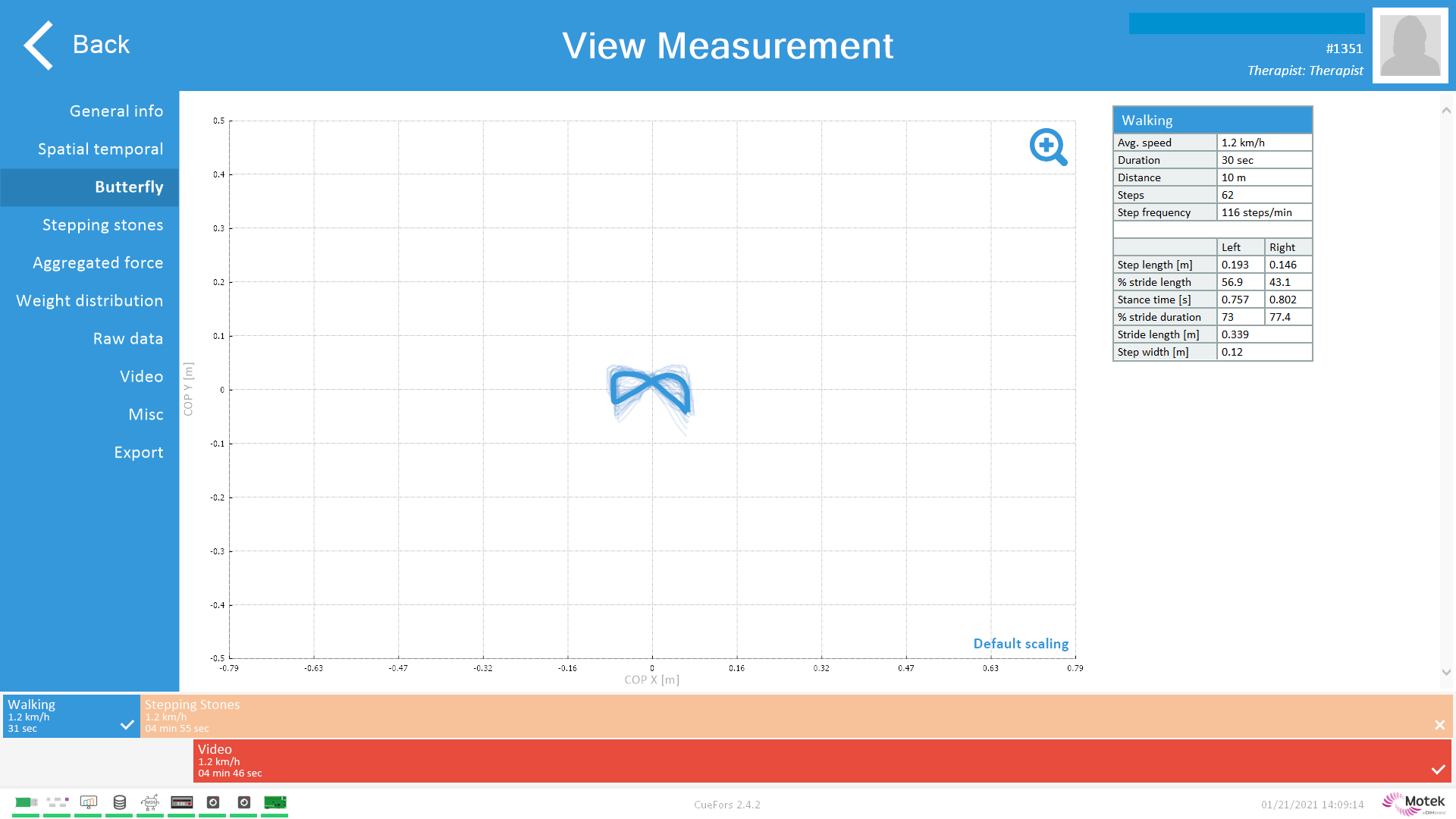Click the Avg. speed value 1.2 km/h
The image size is (1456, 819).
[x=1264, y=143]
